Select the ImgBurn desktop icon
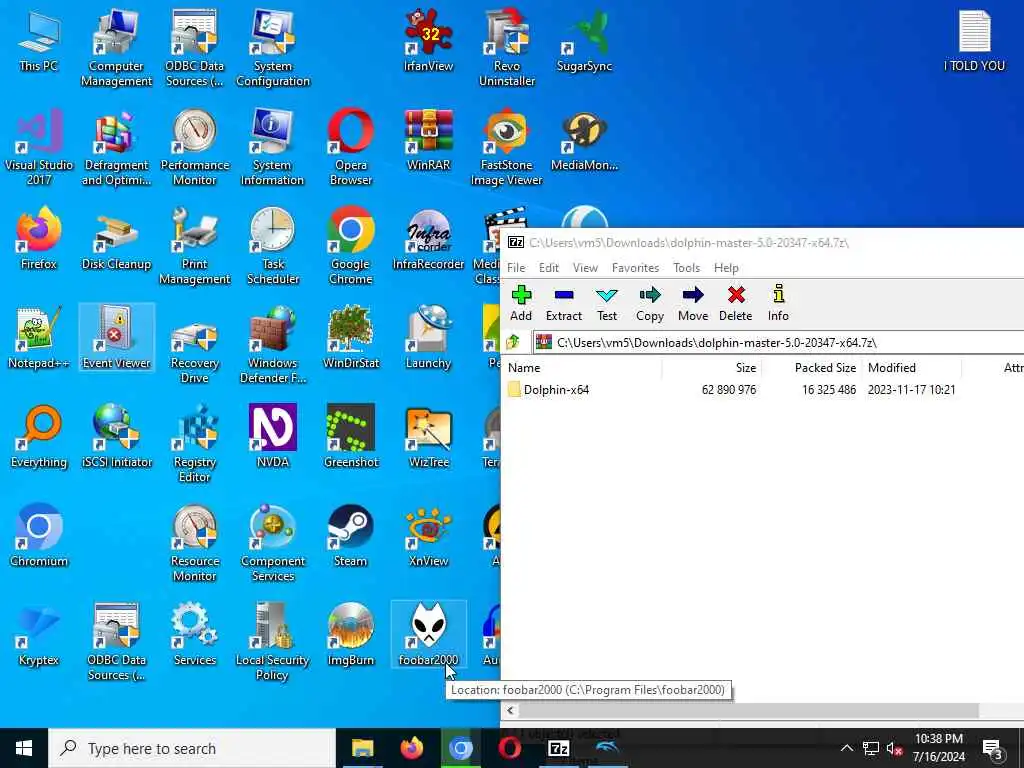The width and height of the screenshot is (1024, 768). pyautogui.click(x=351, y=635)
